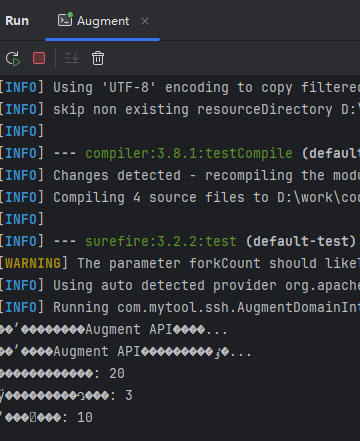Click the Augment run configuration icon
The width and height of the screenshot is (360, 441).
[x=65, y=20]
